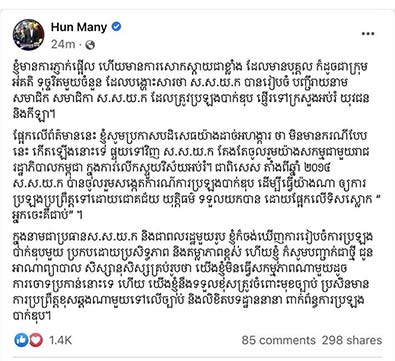The width and height of the screenshot is (395, 361).
Task: Click the final words បាក់ឌុប។ of the post
Action: tap(32, 316)
